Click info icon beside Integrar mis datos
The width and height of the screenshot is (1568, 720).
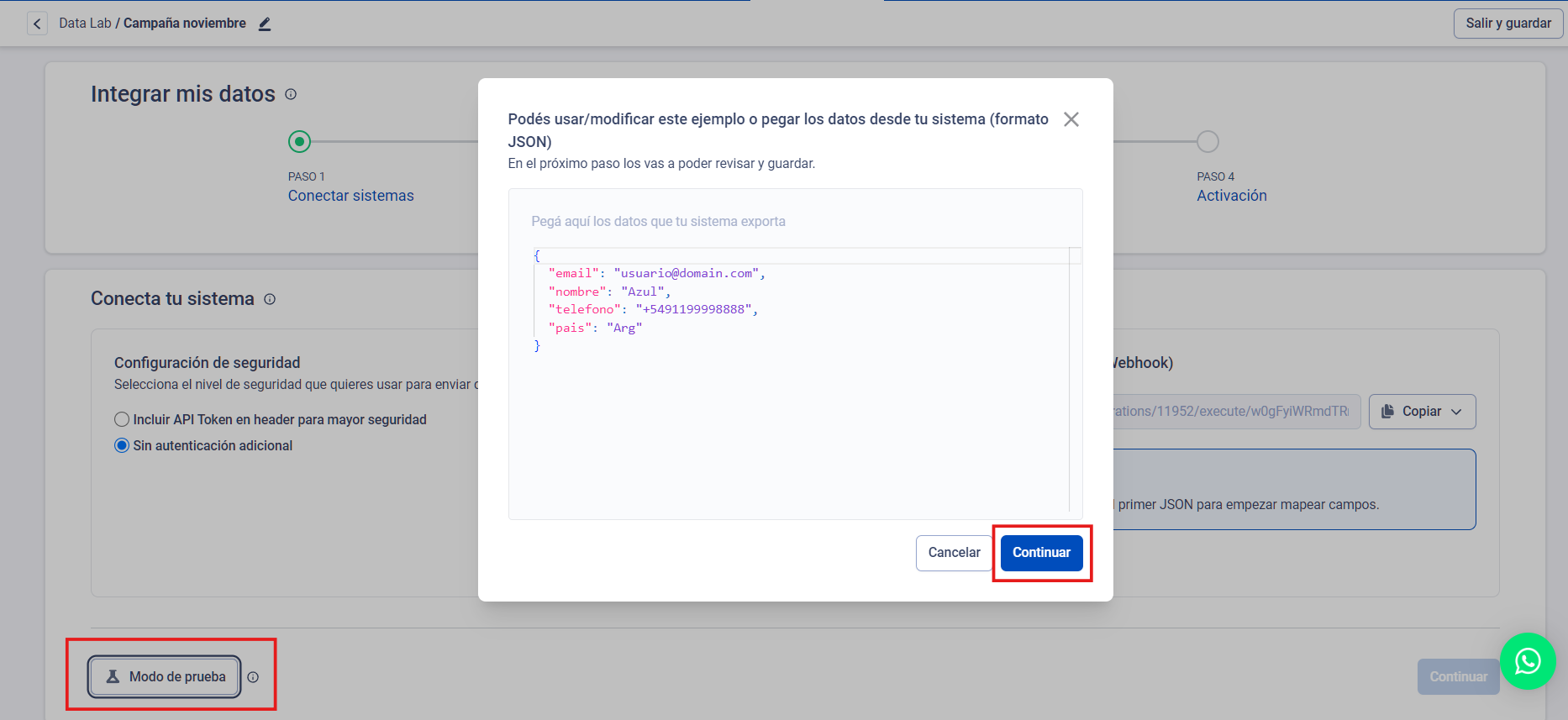click(x=291, y=94)
